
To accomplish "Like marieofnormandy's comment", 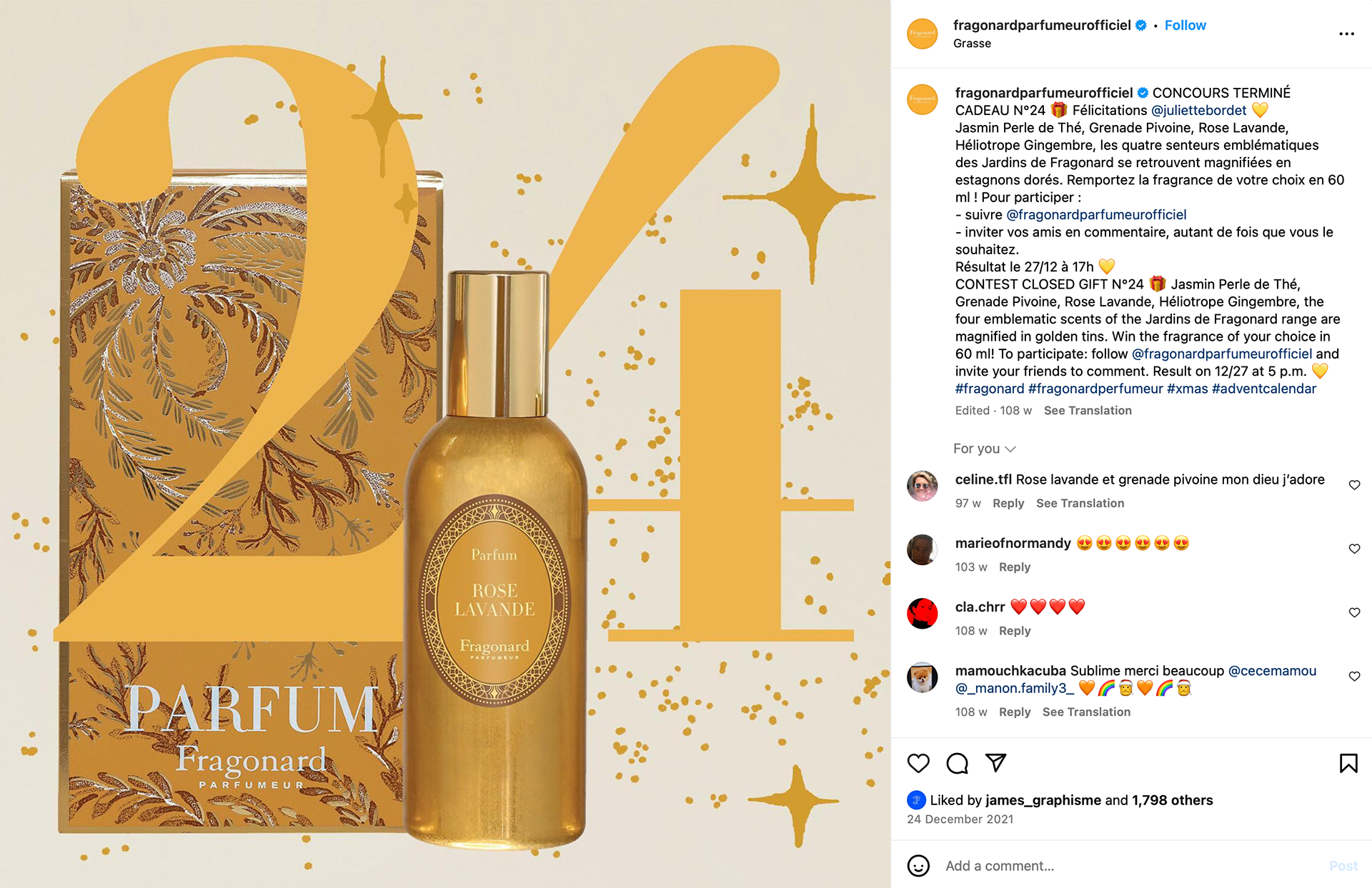I will coord(1354,549).
